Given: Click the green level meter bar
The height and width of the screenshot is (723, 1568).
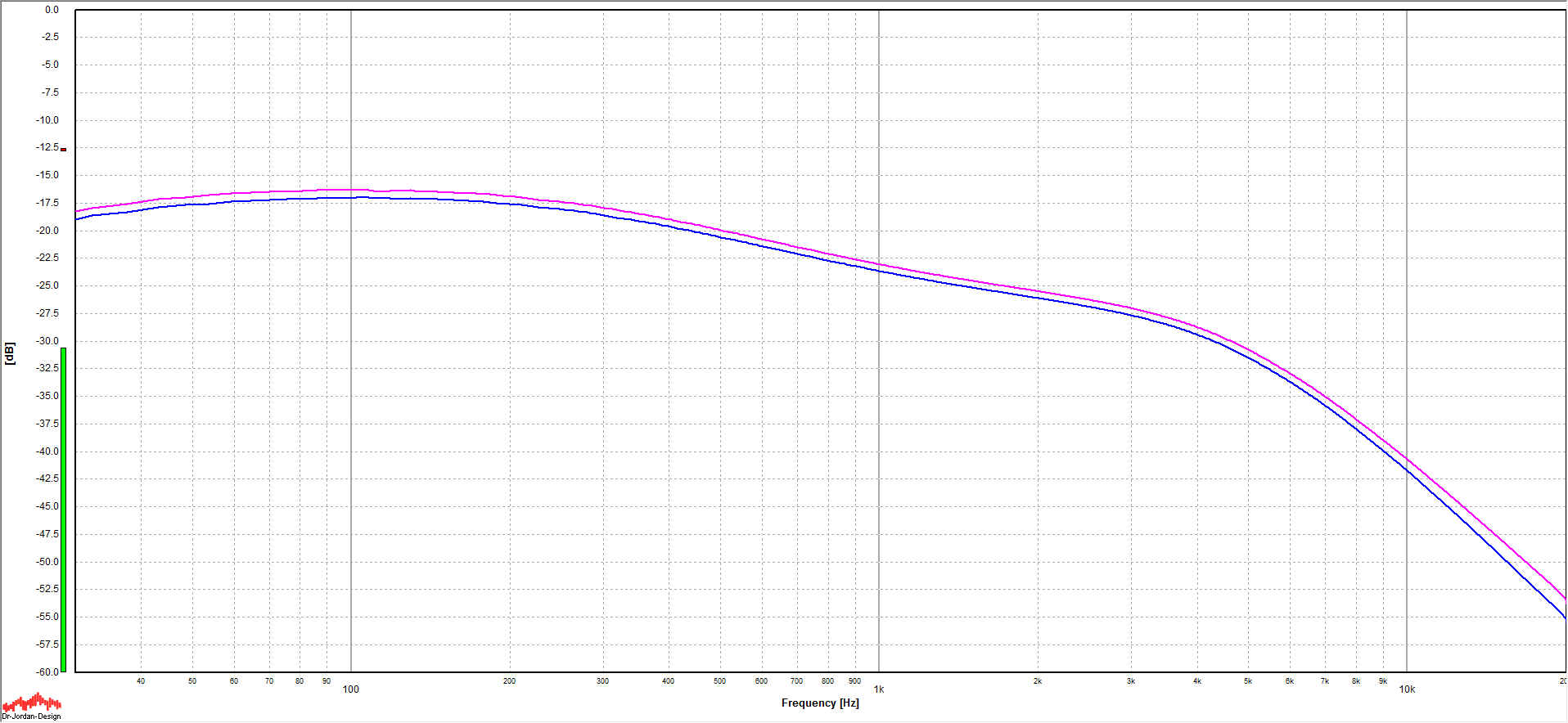Looking at the screenshot, I should click(63, 509).
